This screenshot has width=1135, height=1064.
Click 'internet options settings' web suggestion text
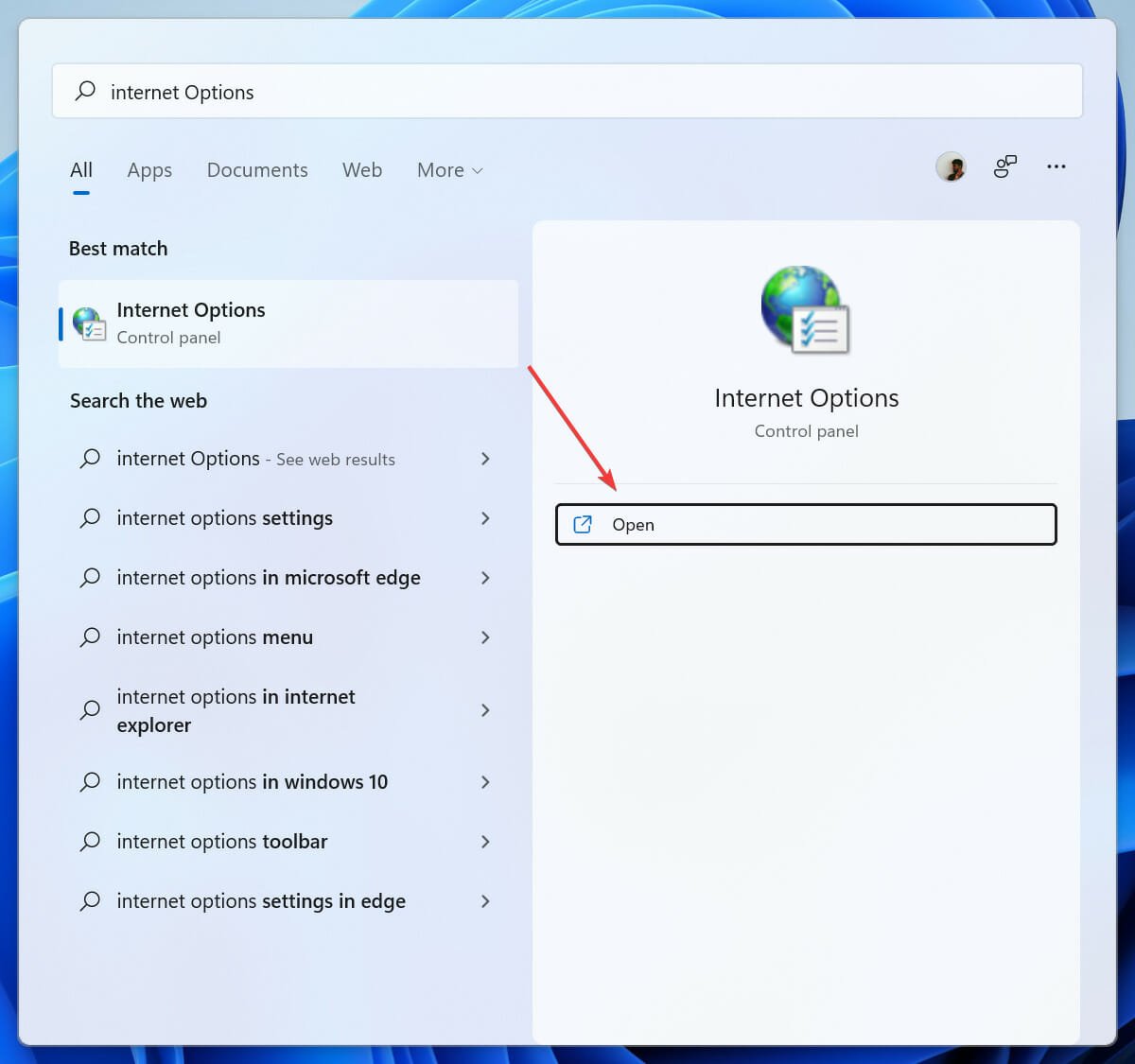[x=224, y=518]
